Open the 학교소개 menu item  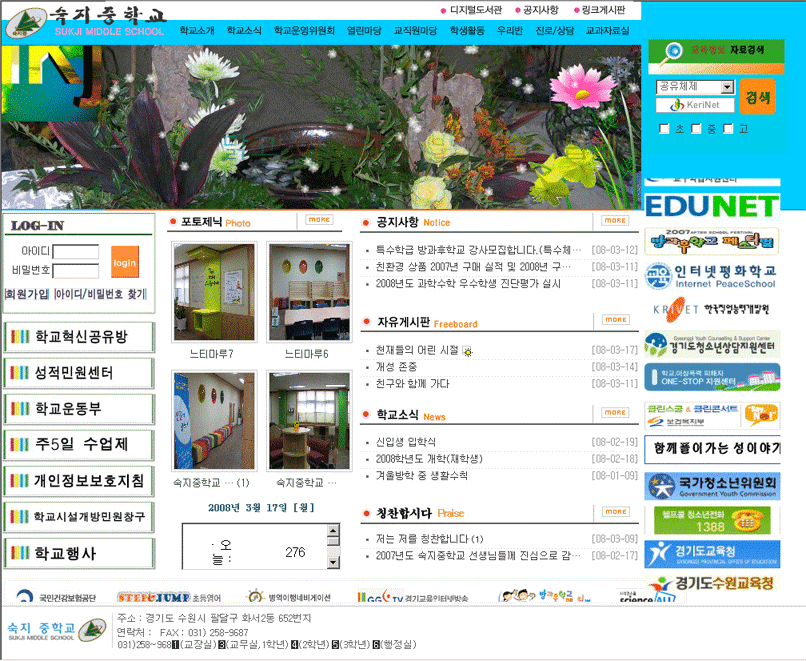pos(197,31)
